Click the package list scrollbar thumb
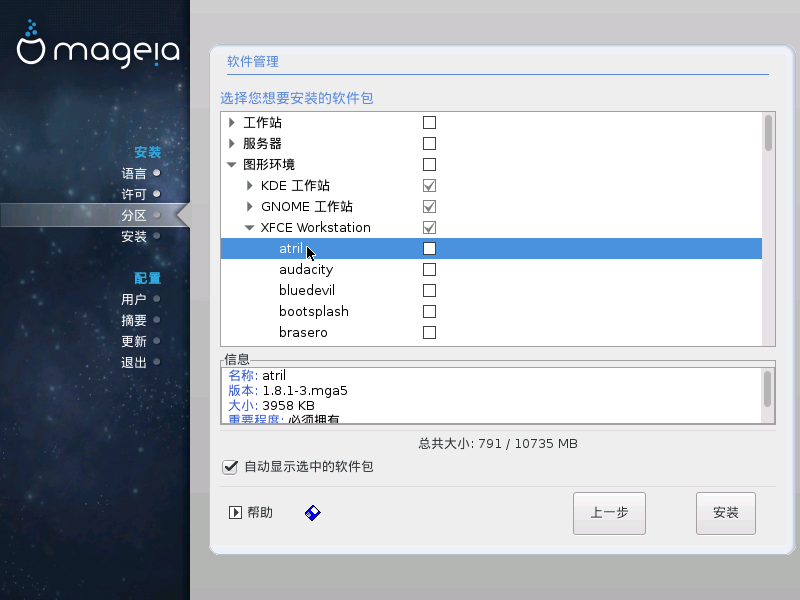800x600 pixels. [x=768, y=133]
